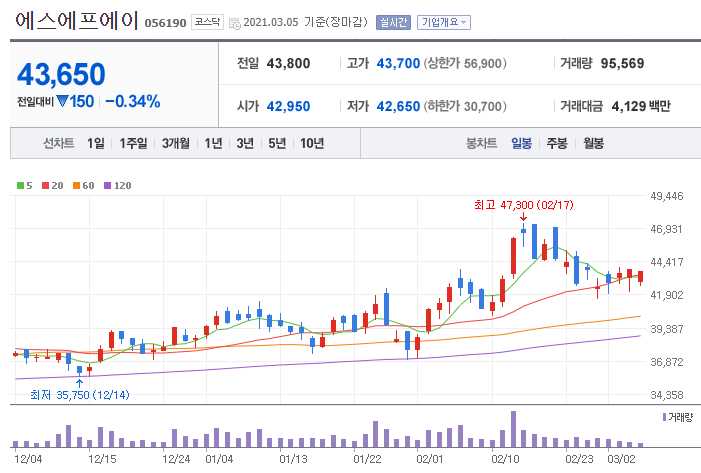
Task: Click the stock code 056190
Action: coord(165,23)
